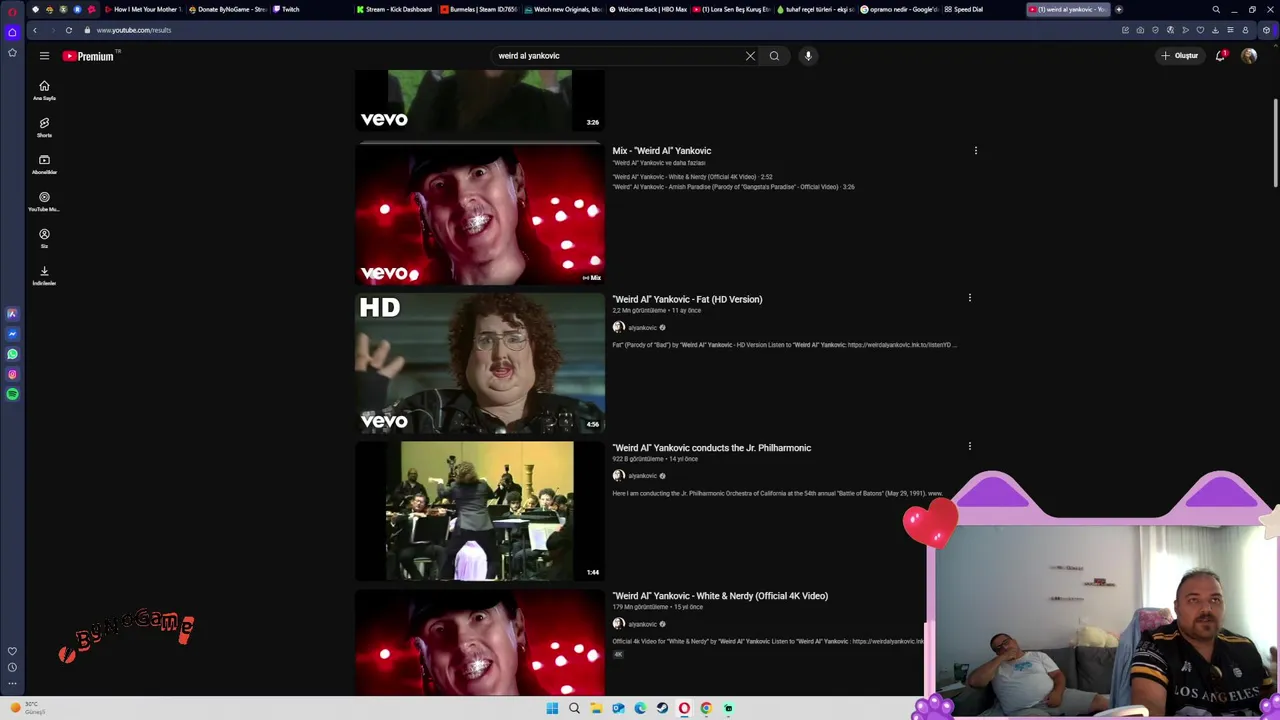The height and width of the screenshot is (720, 1280).
Task: Open the YouTube hamburger guide menu
Action: pyautogui.click(x=44, y=56)
